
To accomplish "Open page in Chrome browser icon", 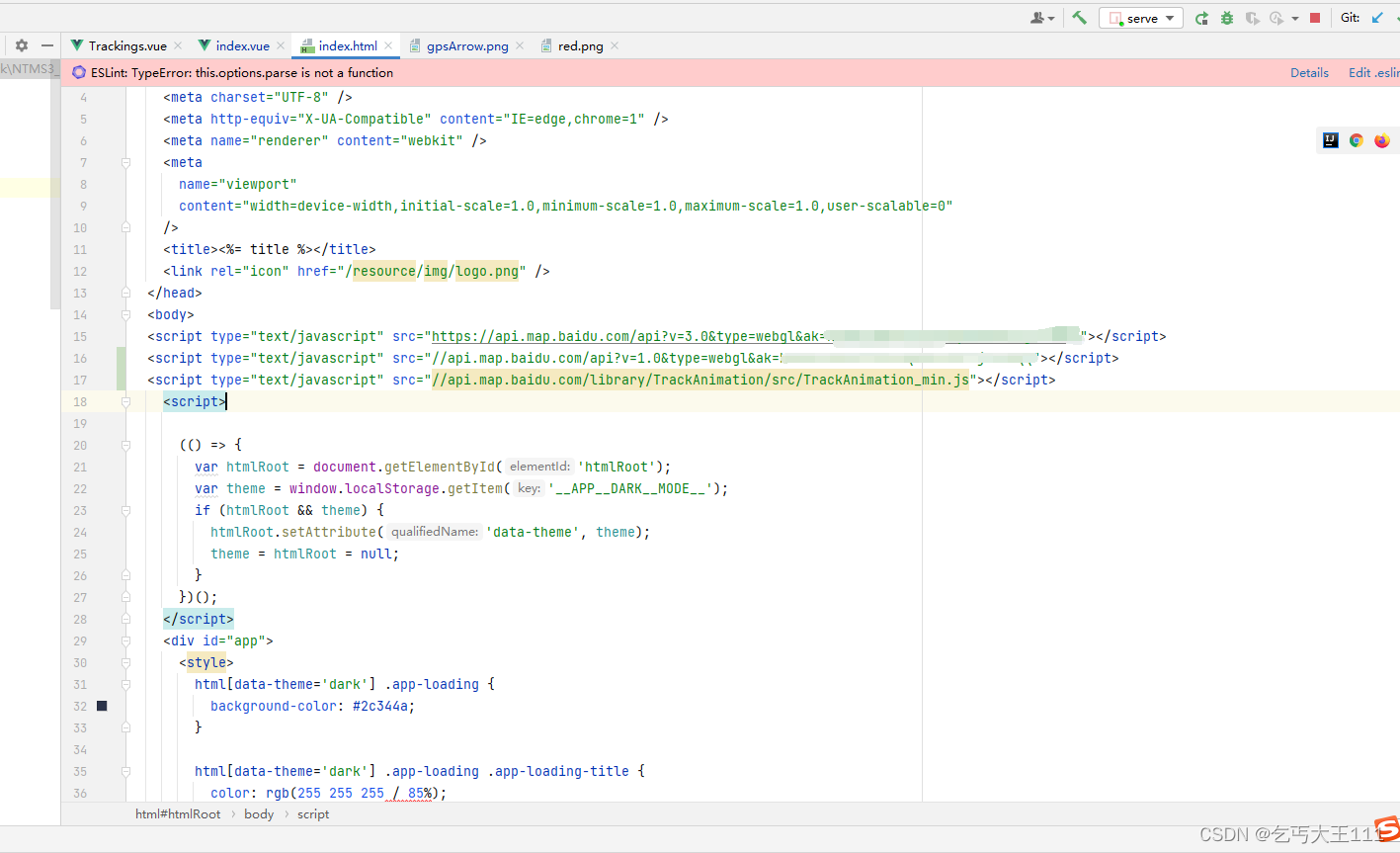I will point(1357,140).
